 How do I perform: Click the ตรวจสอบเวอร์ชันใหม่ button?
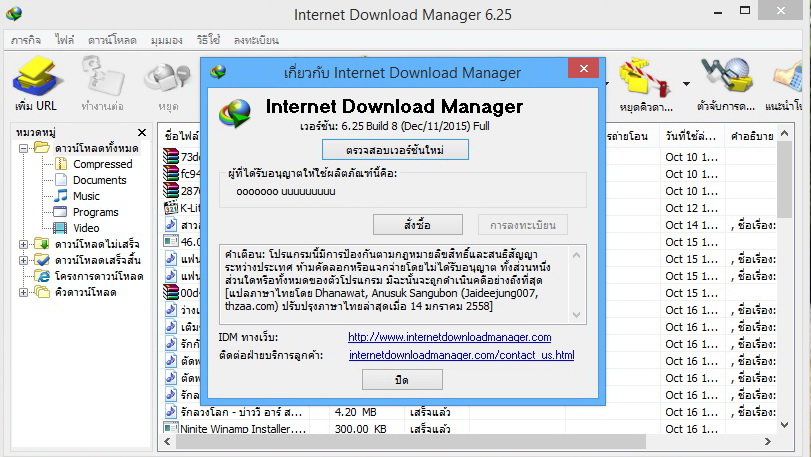click(x=395, y=150)
